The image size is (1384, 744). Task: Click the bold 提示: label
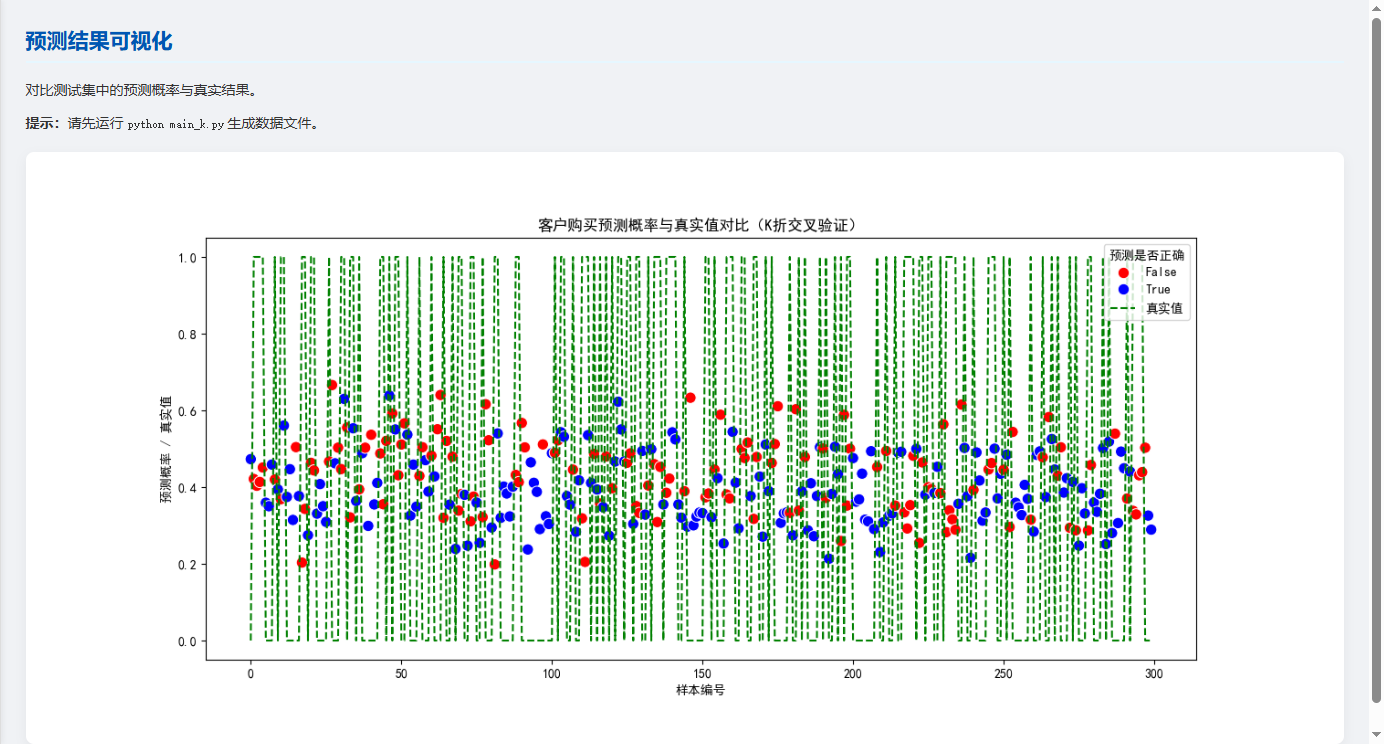click(x=45, y=124)
